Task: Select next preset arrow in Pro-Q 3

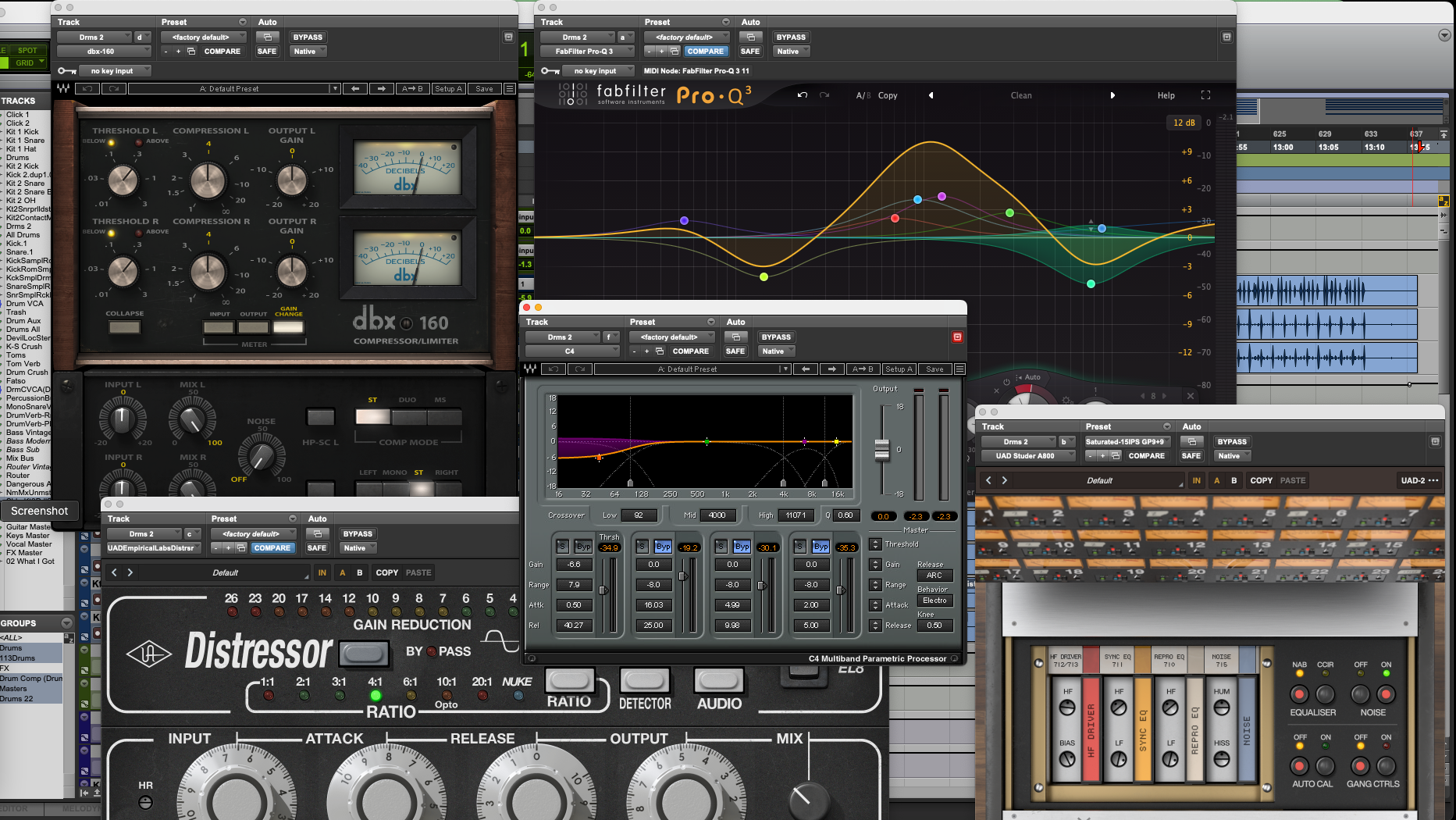Action: (1112, 95)
